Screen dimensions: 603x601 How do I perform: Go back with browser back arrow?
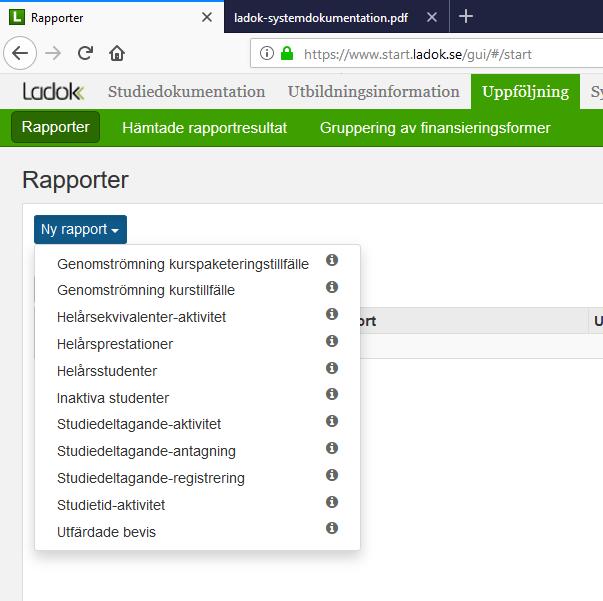point(20,53)
